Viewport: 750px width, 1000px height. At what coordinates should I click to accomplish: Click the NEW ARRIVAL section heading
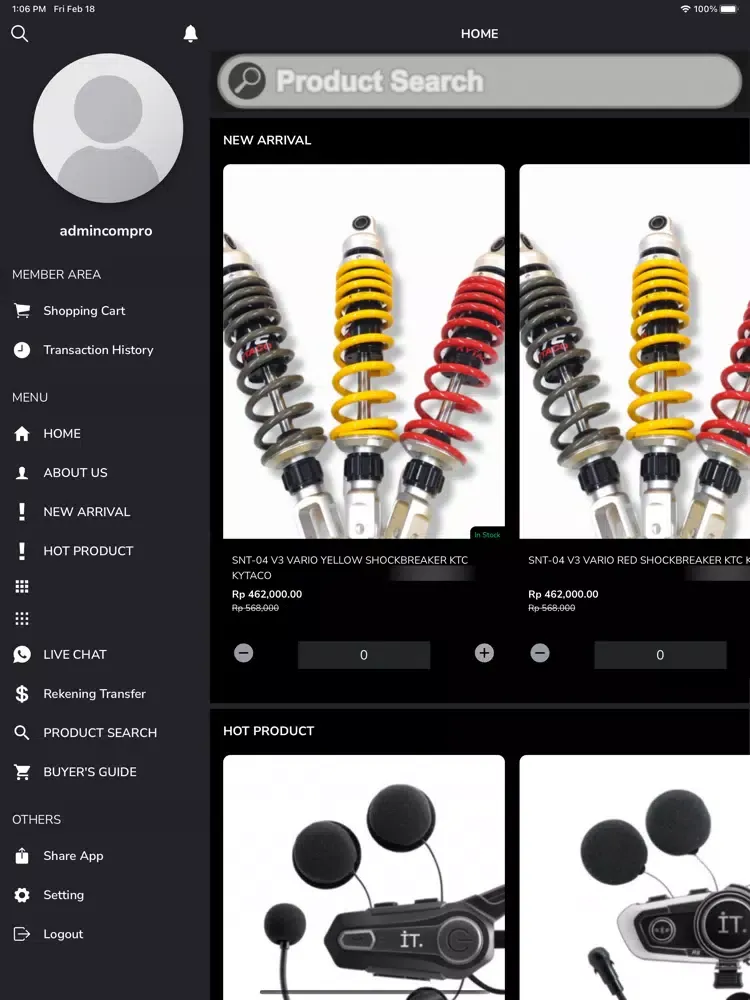point(267,140)
